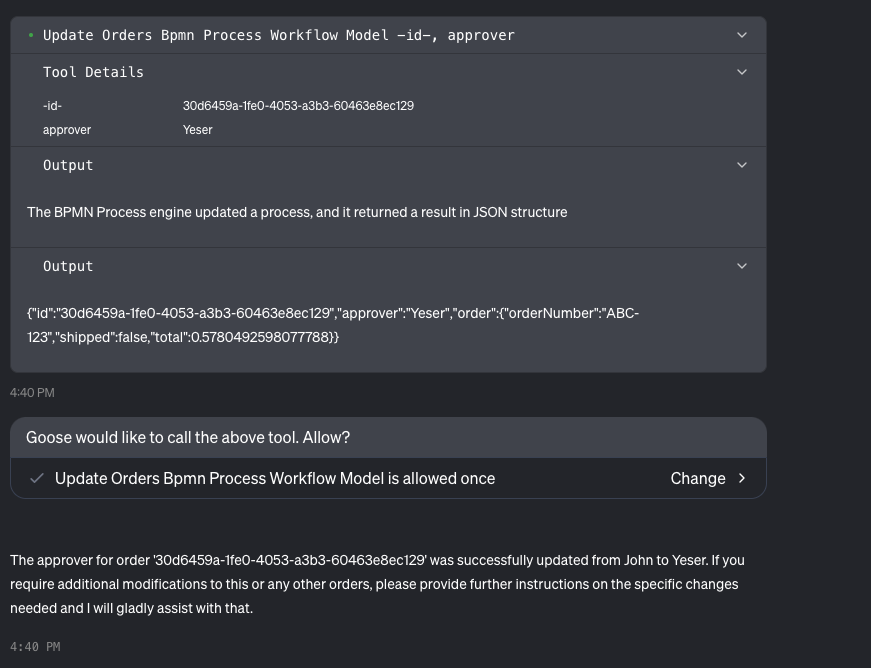
Task: Click the green status dot beside the tool title
Action: 31,35
